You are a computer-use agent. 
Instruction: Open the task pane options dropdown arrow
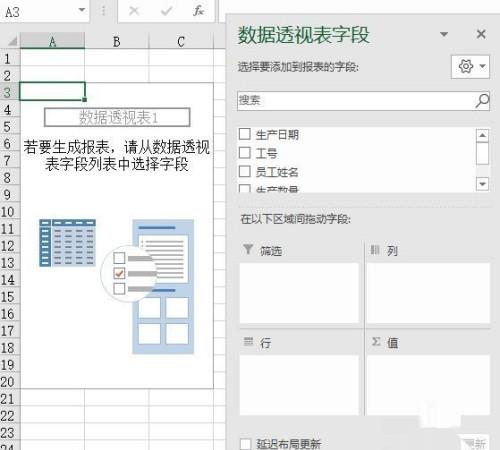[444, 34]
